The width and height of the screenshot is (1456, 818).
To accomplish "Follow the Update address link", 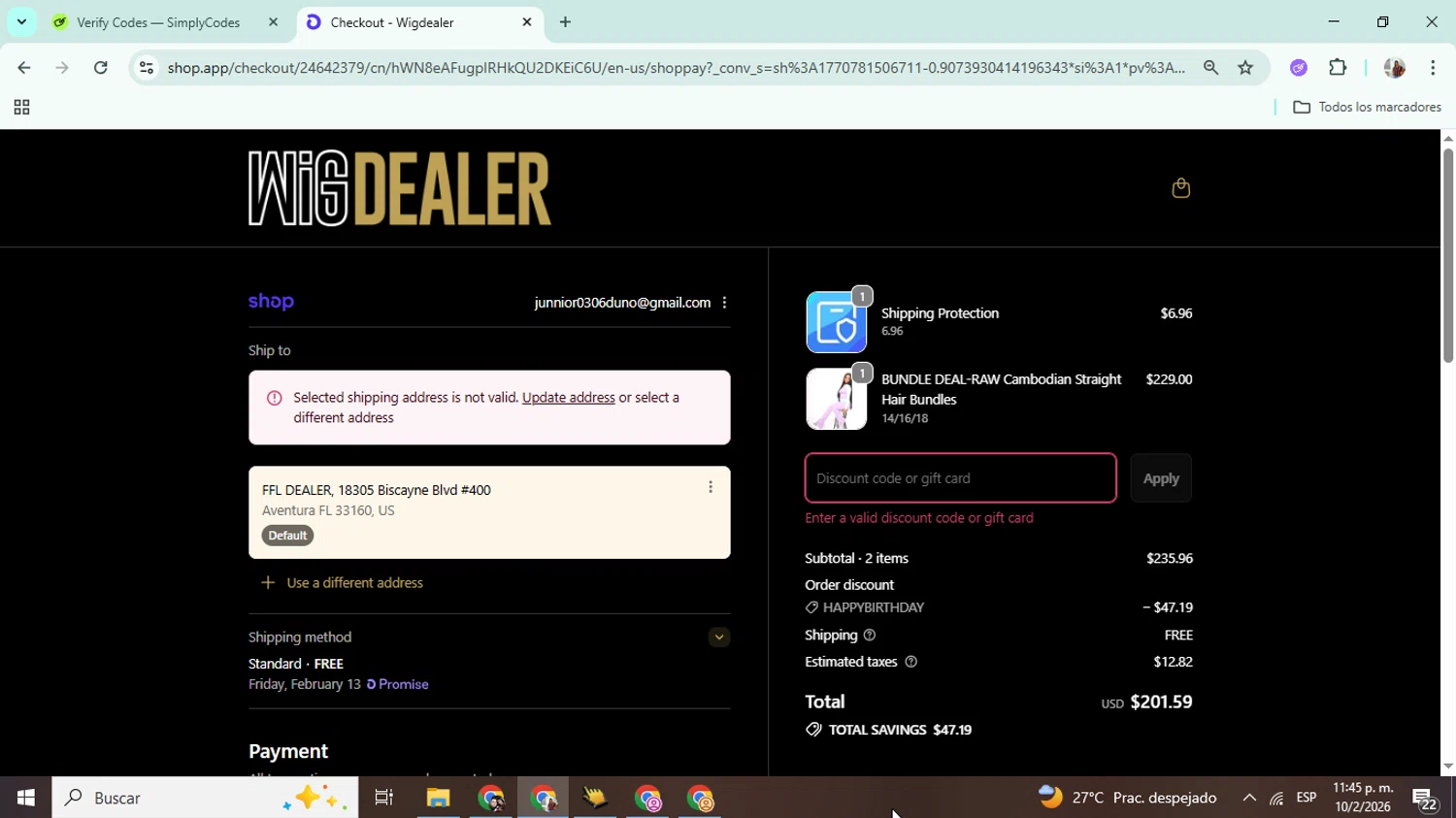I will [568, 398].
